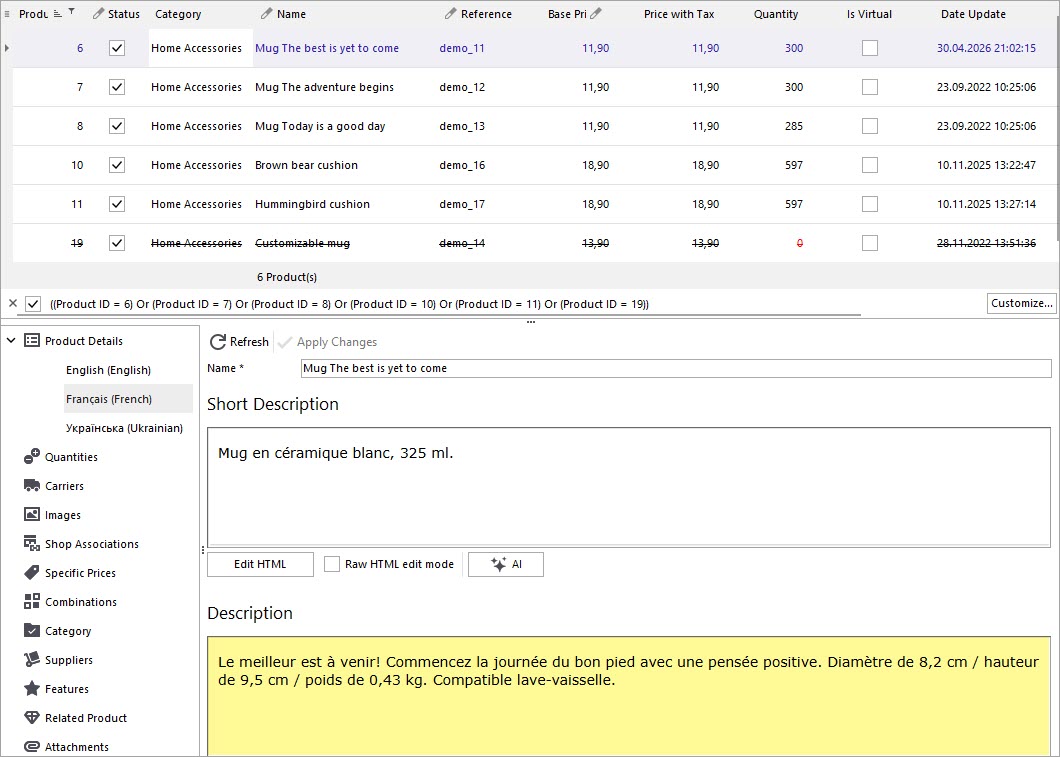
Task: Click the Attachments paperclip icon
Action: click(x=32, y=746)
